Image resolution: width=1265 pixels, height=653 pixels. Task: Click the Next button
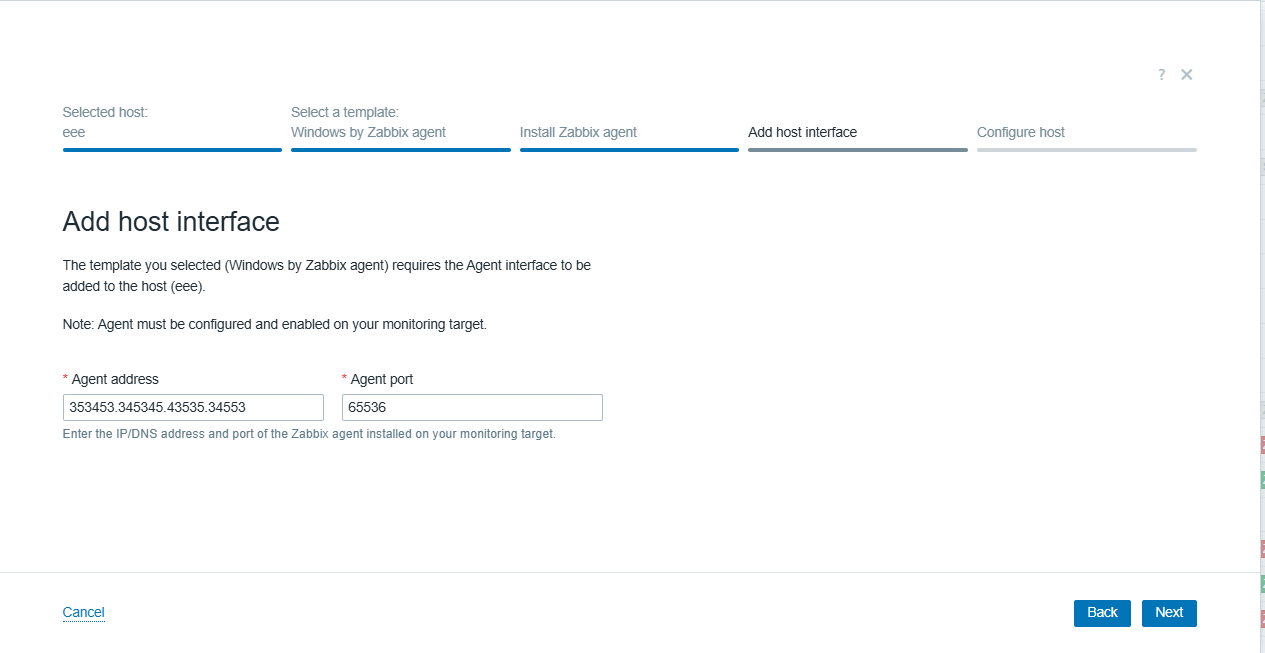point(1169,613)
